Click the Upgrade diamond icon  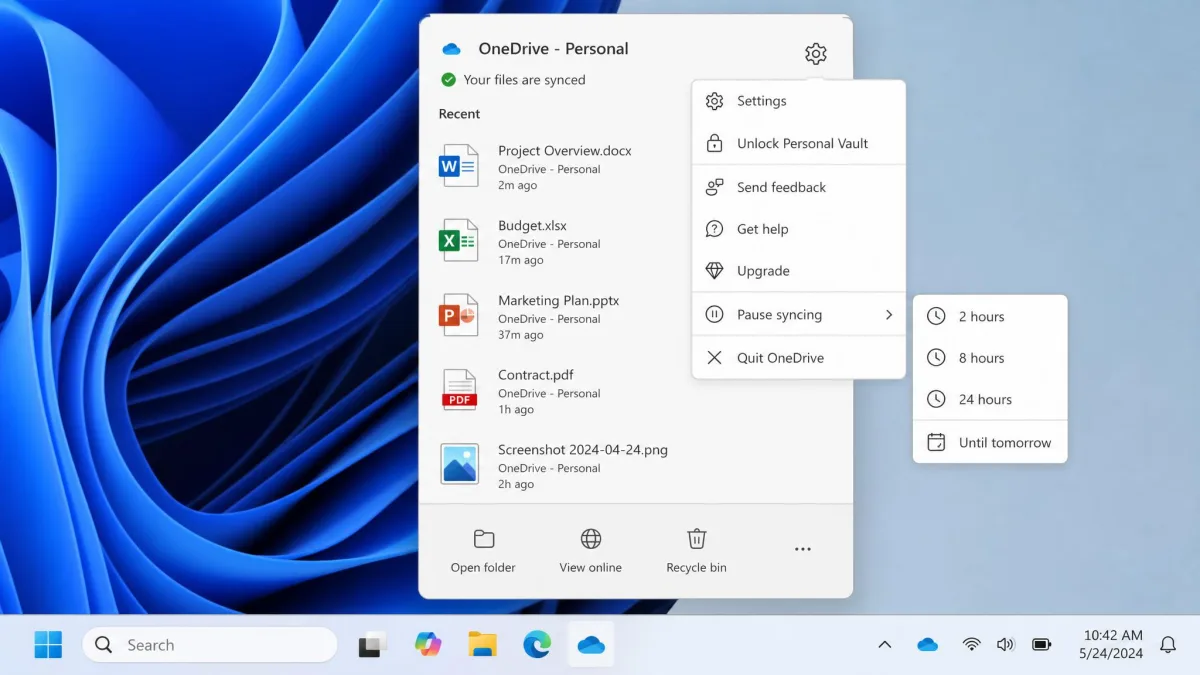[x=714, y=271]
